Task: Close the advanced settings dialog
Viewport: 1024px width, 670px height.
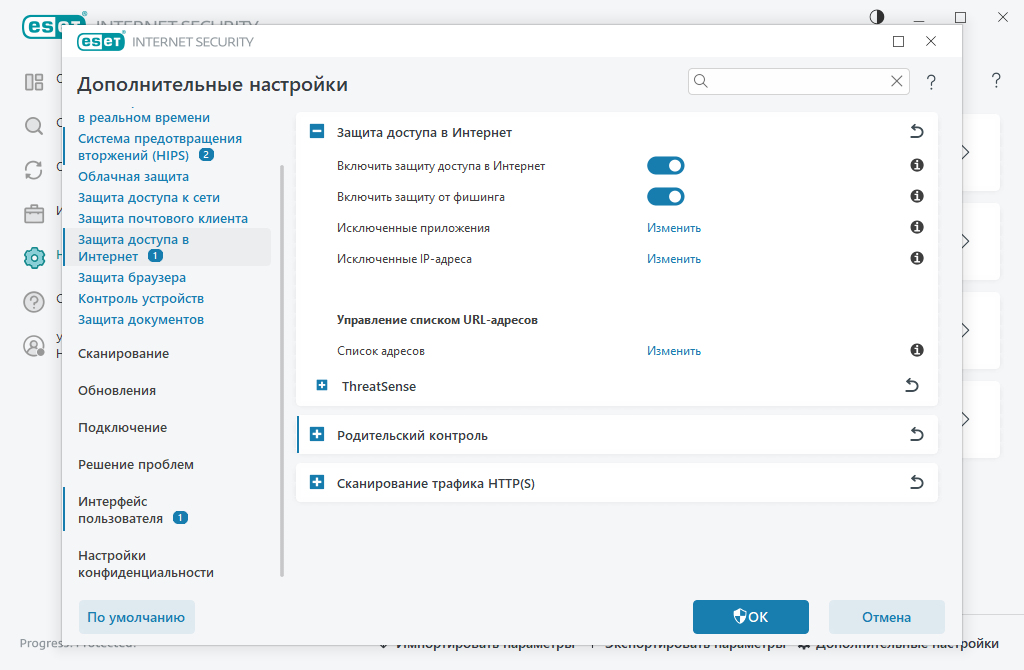Action: [931, 41]
